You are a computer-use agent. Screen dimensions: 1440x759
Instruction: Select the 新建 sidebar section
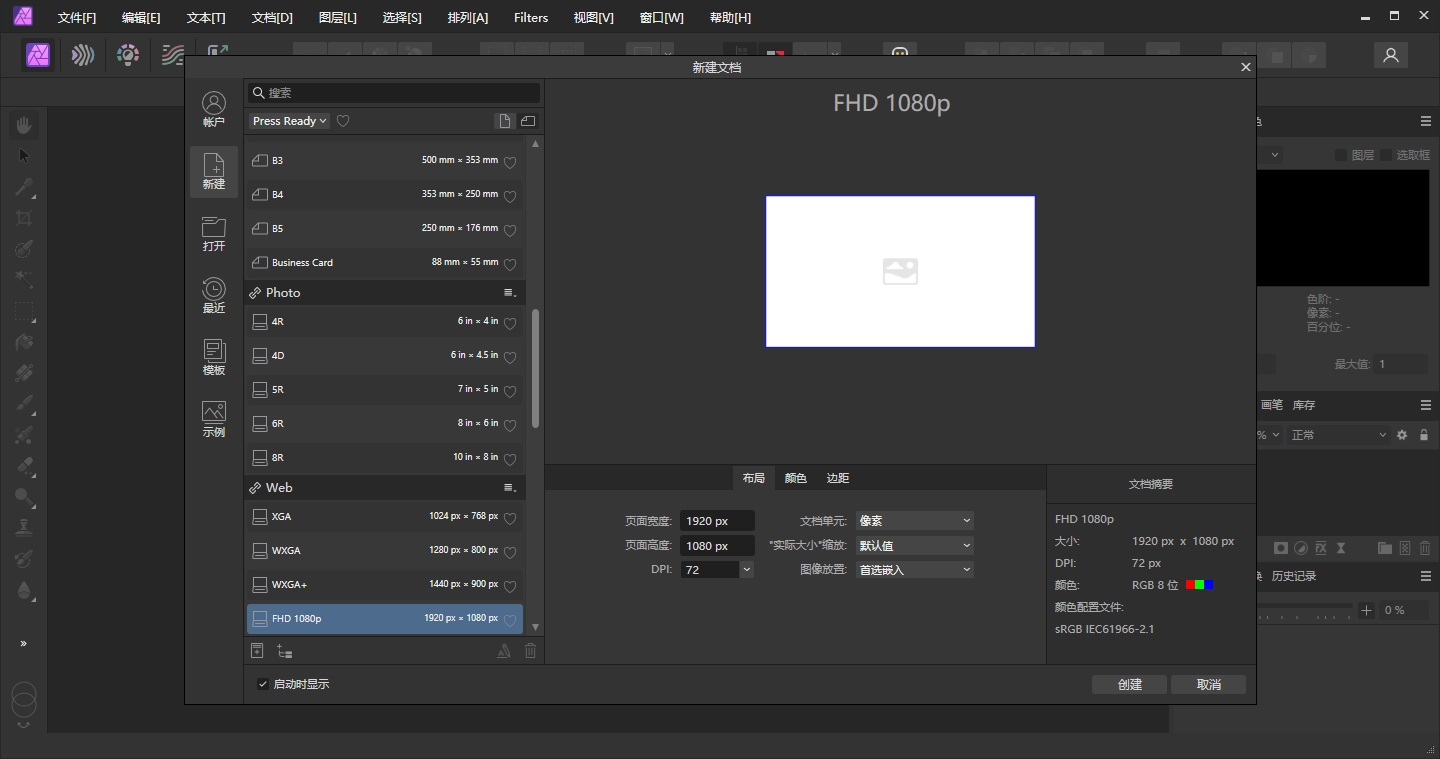(214, 171)
